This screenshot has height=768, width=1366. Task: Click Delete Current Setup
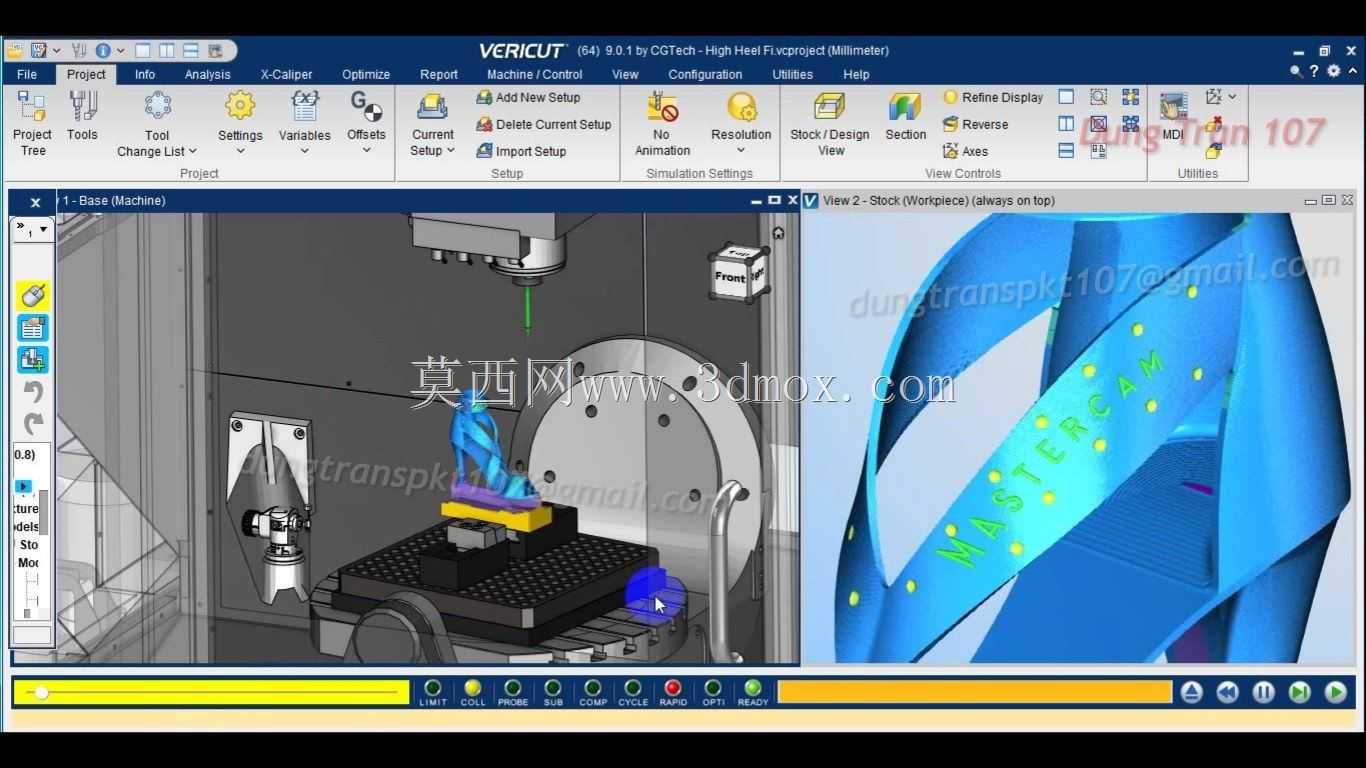pos(543,124)
